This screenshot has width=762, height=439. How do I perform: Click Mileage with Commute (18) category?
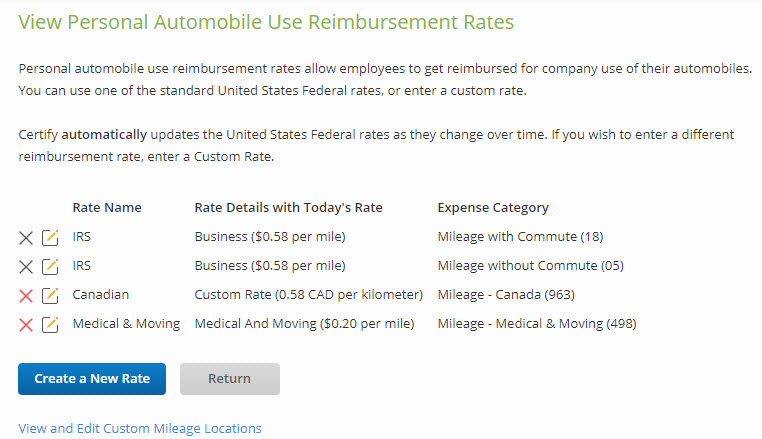pyautogui.click(x=520, y=237)
